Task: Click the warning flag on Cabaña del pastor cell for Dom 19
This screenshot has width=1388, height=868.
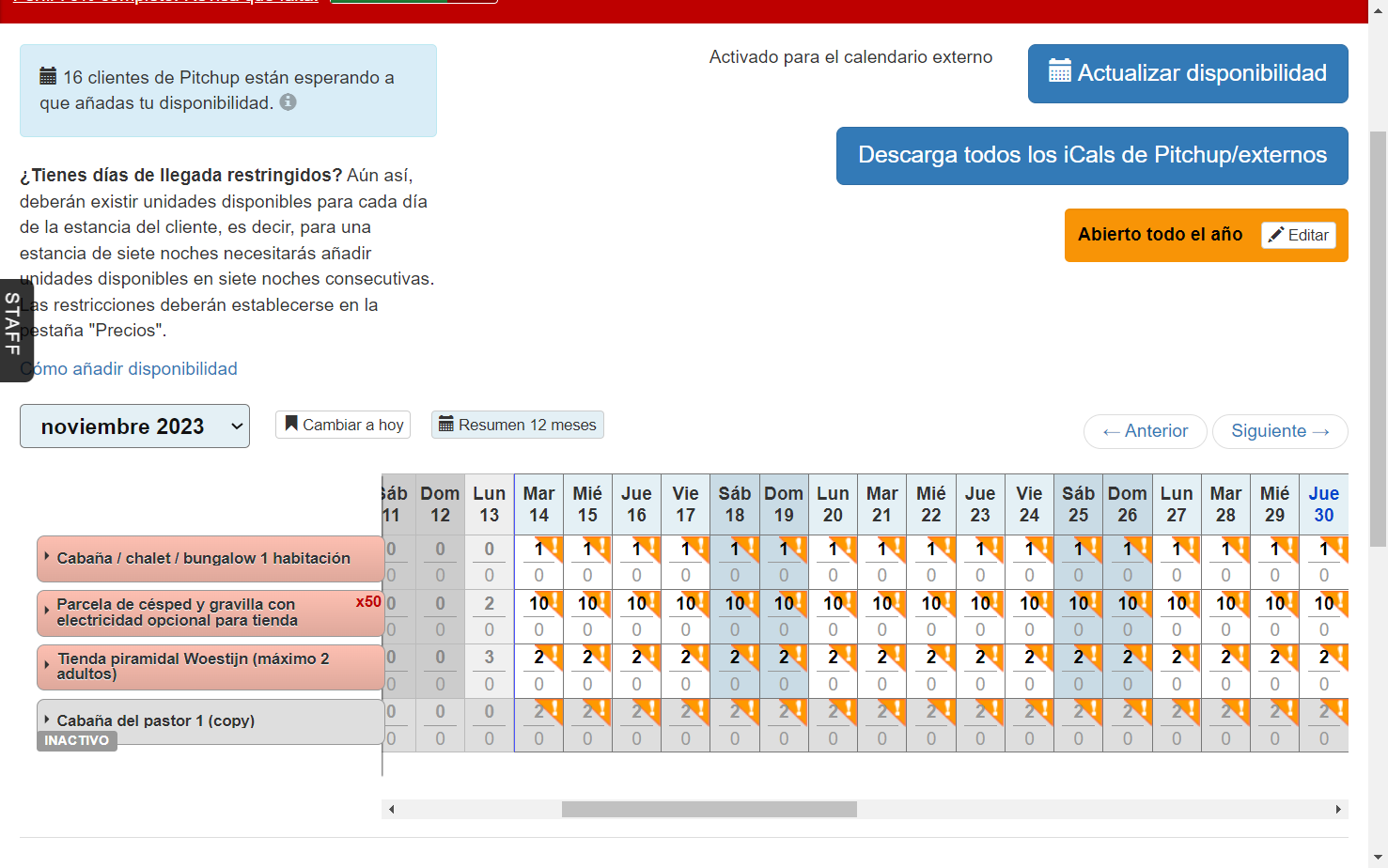Action: pos(798,709)
